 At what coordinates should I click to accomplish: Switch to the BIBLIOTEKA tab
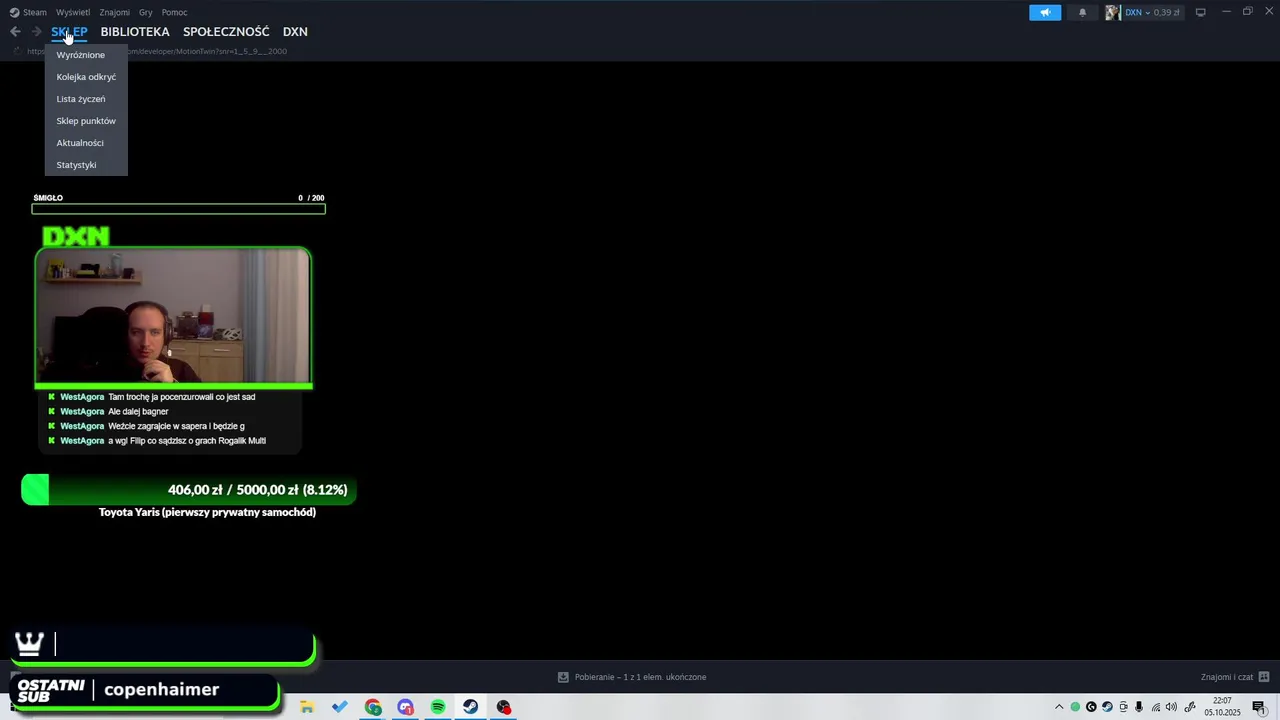tap(135, 32)
